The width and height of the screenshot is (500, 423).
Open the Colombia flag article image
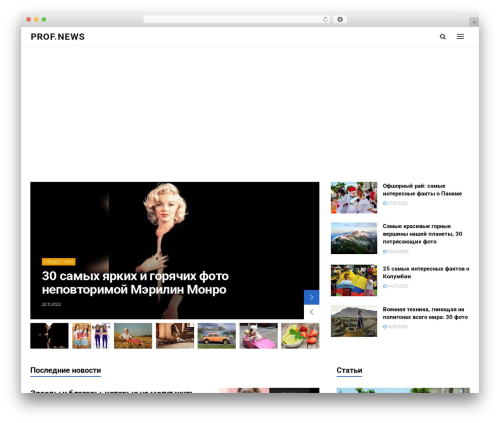click(x=354, y=280)
